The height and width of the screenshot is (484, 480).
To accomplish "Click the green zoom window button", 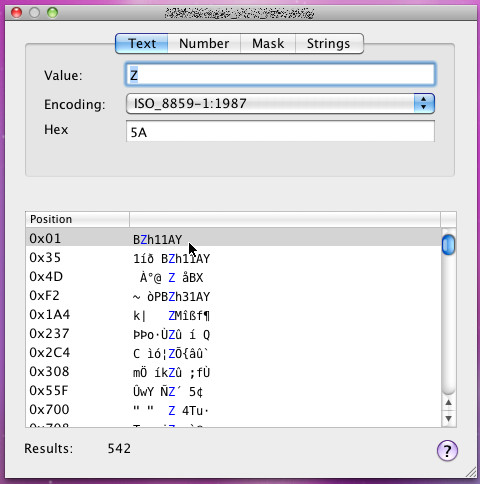I will coord(52,13).
